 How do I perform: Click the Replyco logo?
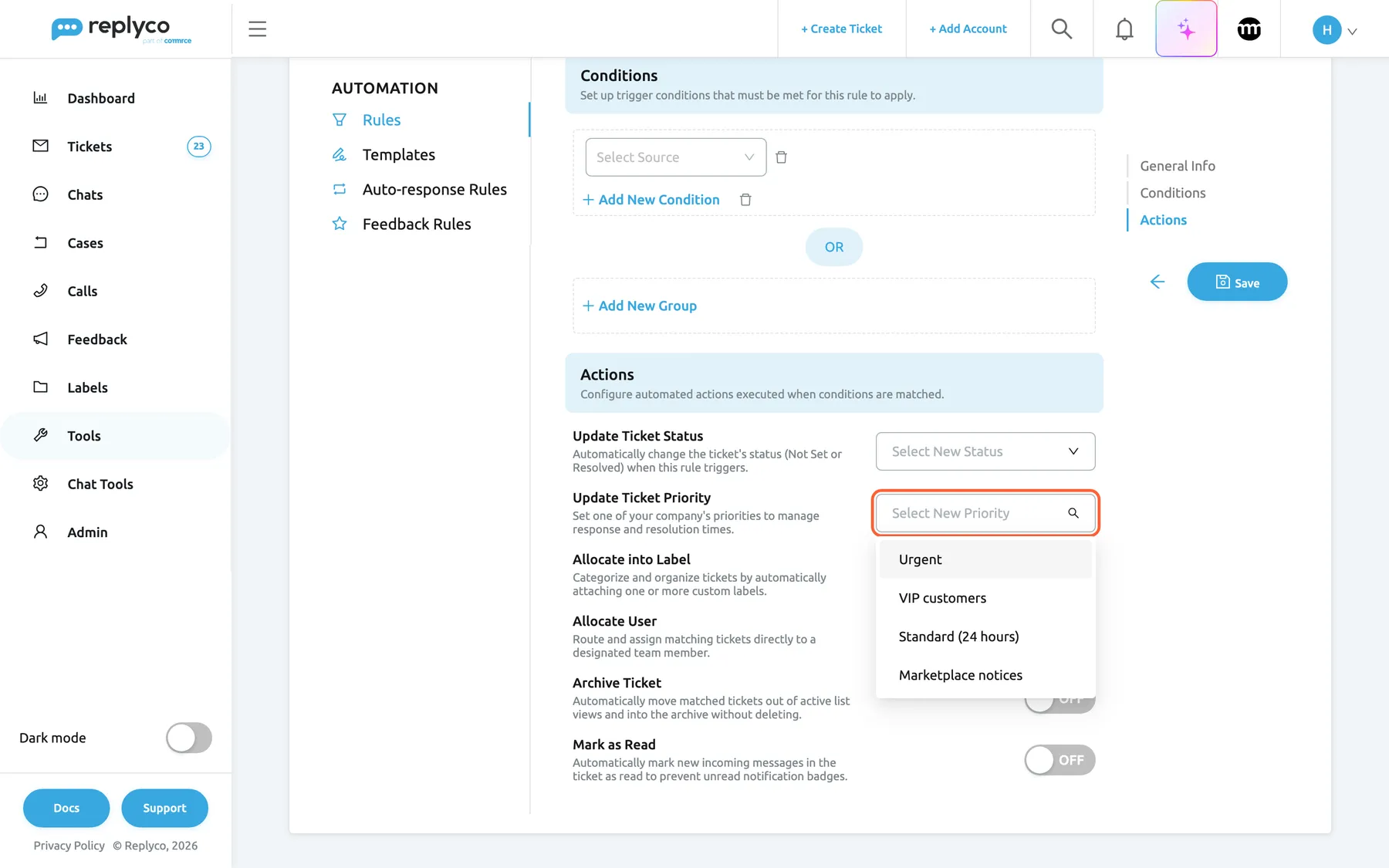121,29
